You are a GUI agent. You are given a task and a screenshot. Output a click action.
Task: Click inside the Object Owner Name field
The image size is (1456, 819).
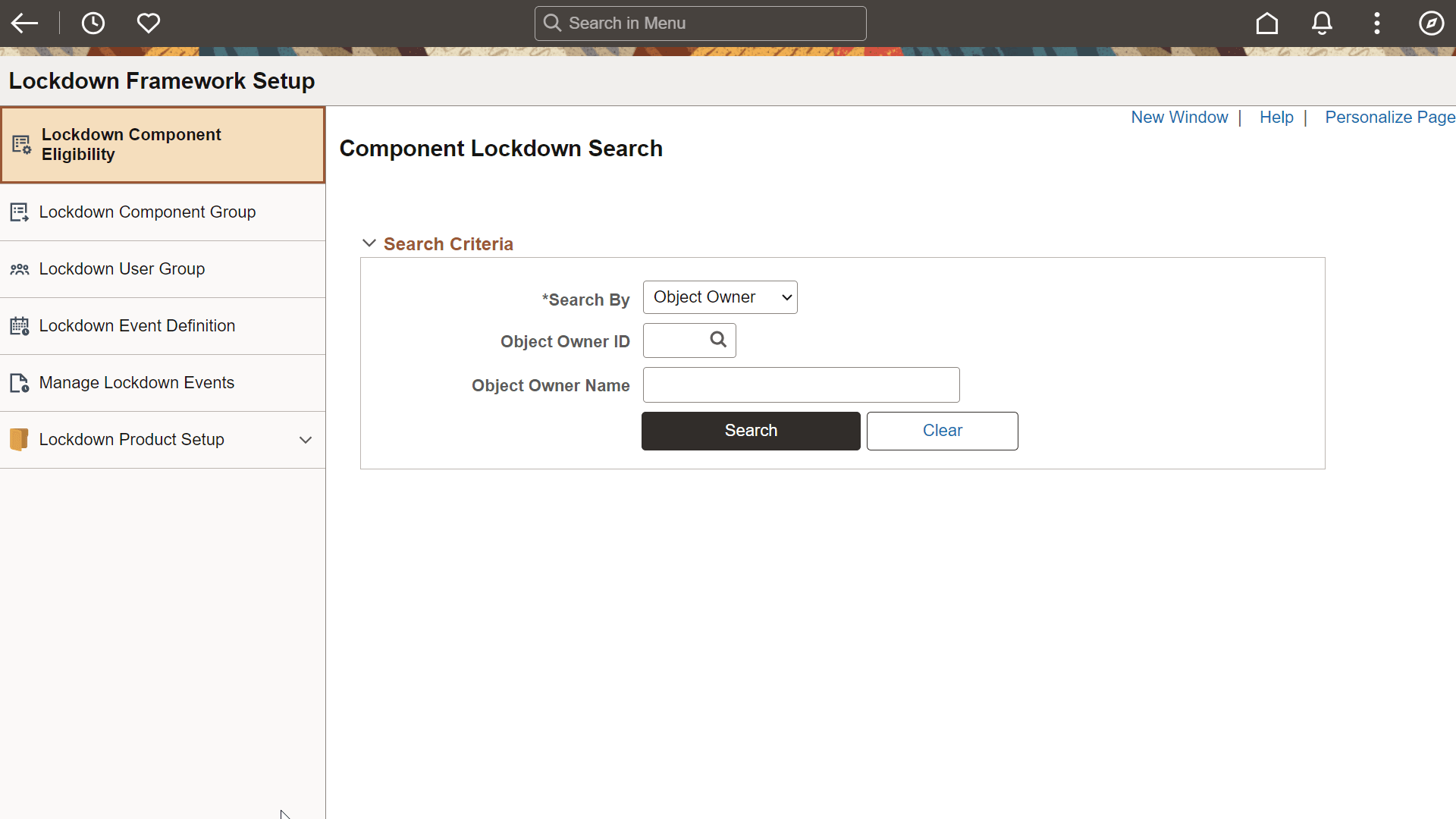(x=801, y=384)
